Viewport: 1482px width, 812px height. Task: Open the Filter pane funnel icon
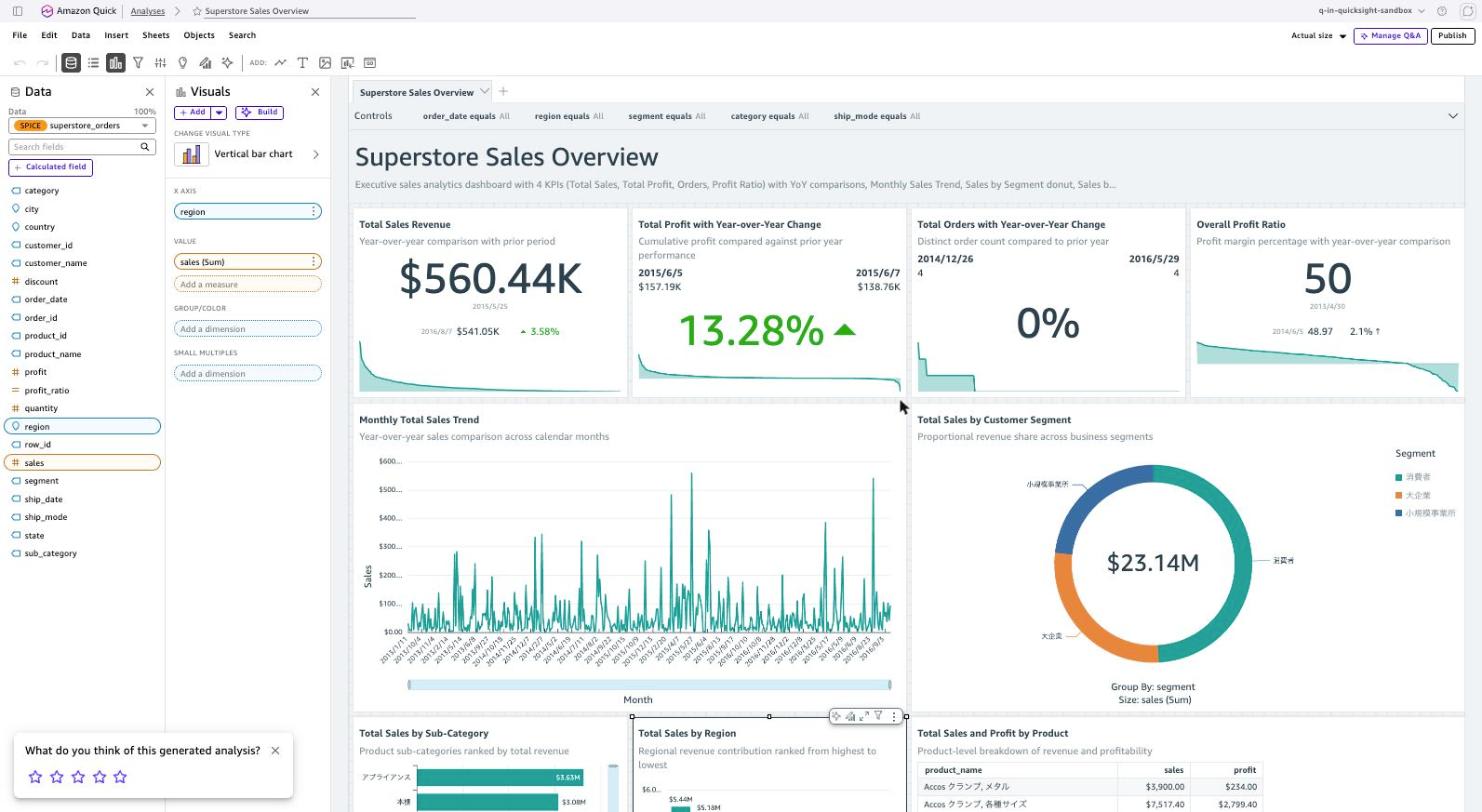coord(138,63)
